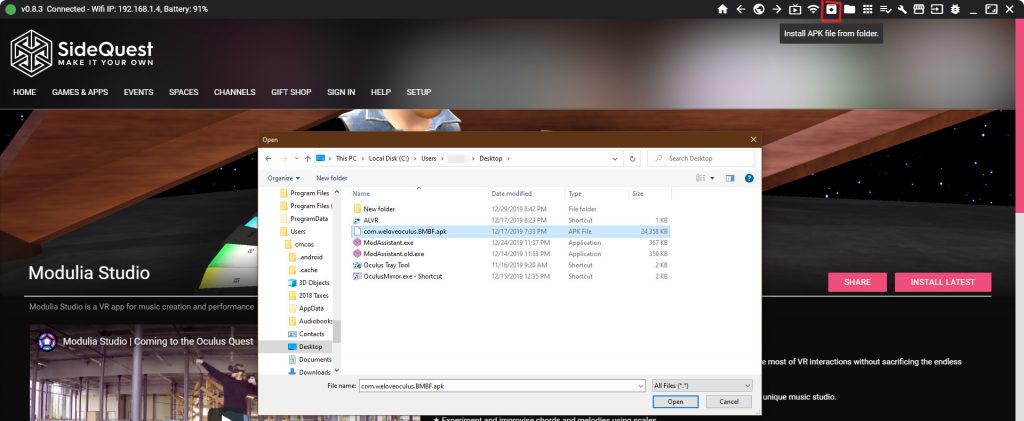This screenshot has height=421, width=1024.
Task: Open the GIFT SHOP menu item
Action: (x=291, y=92)
